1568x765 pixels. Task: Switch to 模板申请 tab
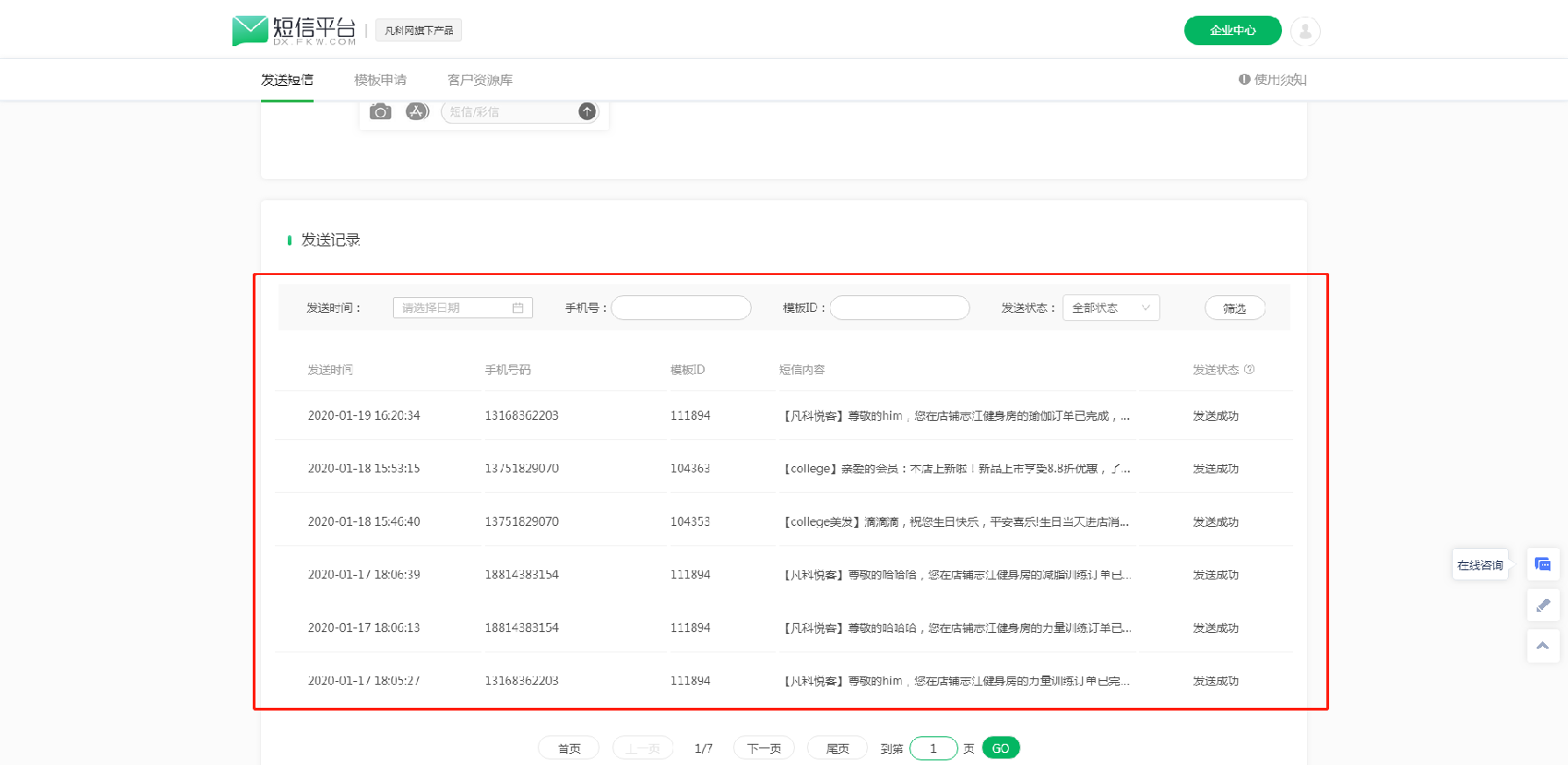pos(380,80)
